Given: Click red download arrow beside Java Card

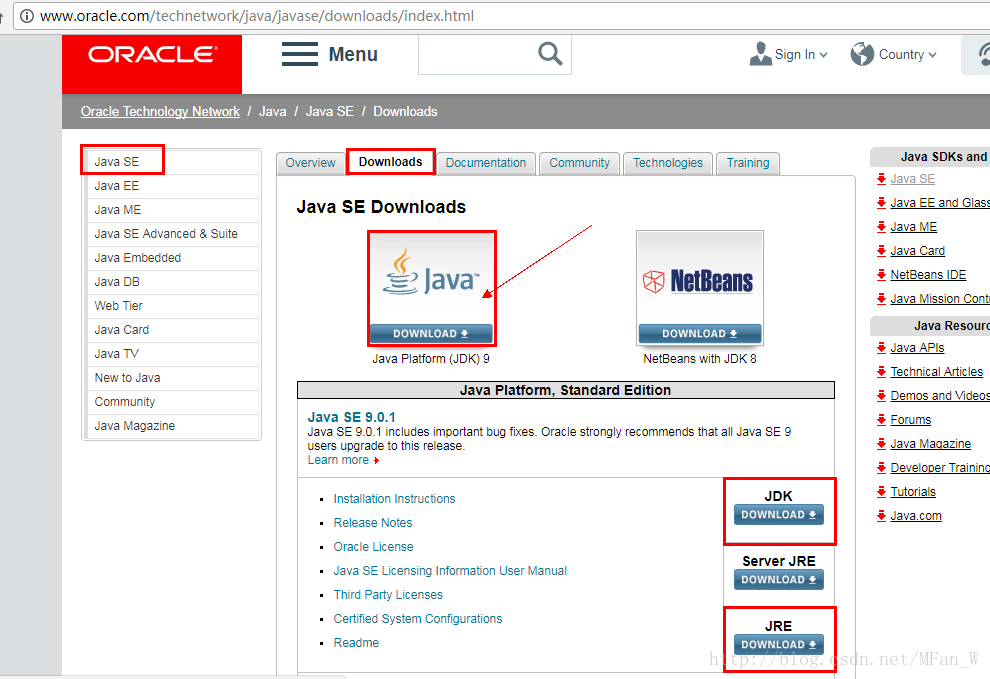Looking at the screenshot, I should (x=881, y=251).
